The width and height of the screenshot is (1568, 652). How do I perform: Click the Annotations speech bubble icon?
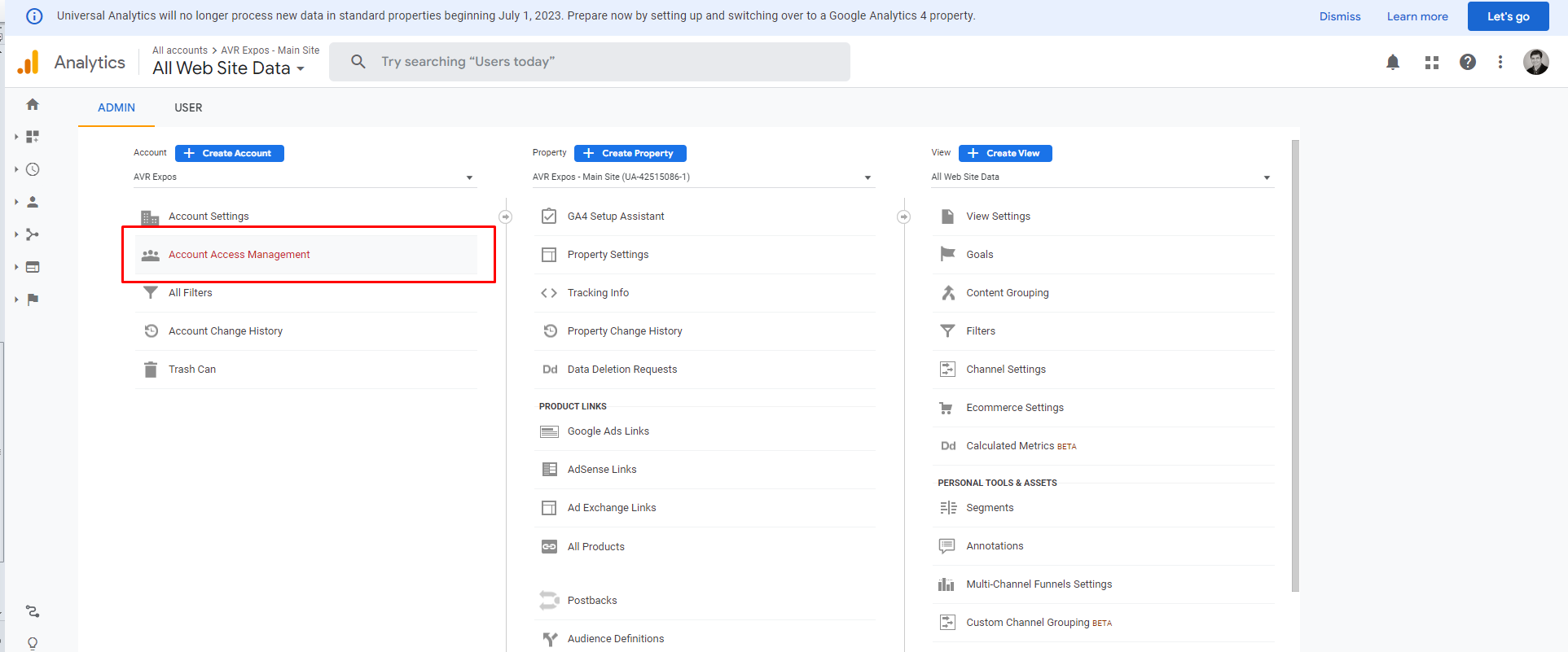[947, 546]
